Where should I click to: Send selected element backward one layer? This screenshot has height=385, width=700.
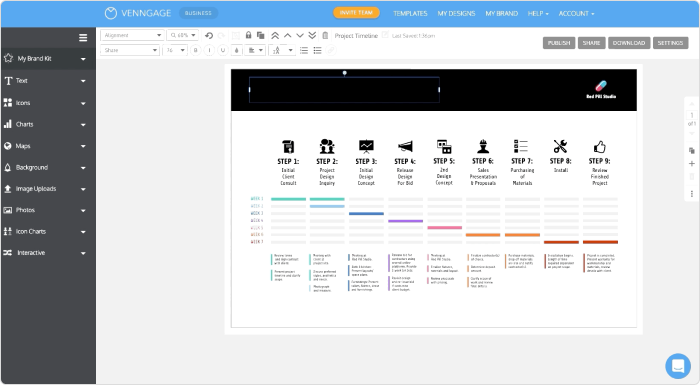(x=300, y=35)
